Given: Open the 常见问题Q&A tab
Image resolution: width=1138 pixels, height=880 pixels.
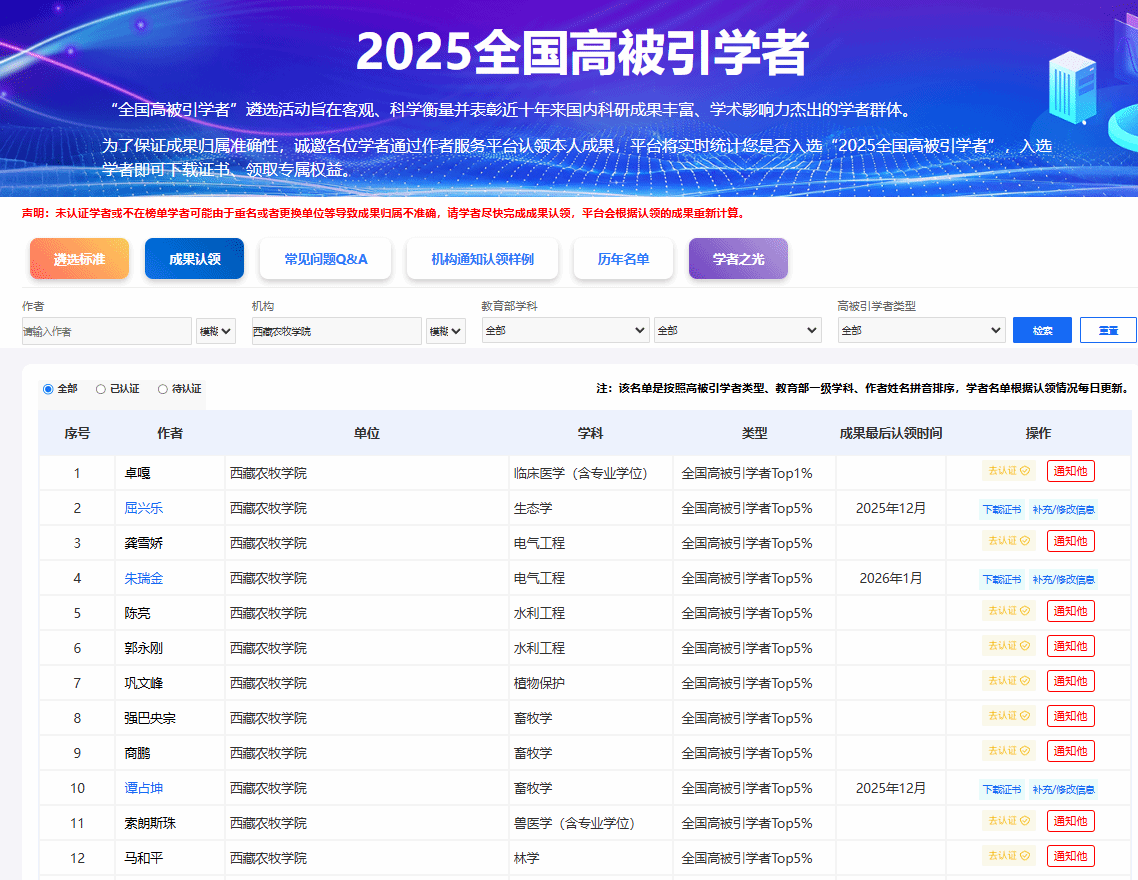Looking at the screenshot, I should click(325, 259).
